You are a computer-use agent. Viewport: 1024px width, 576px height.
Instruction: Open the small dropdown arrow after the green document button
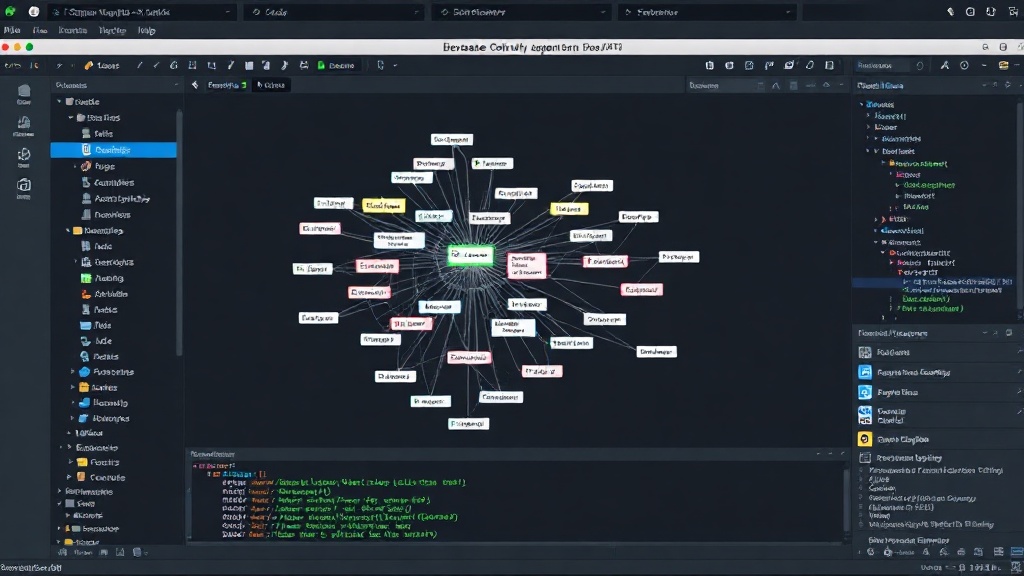(395, 65)
